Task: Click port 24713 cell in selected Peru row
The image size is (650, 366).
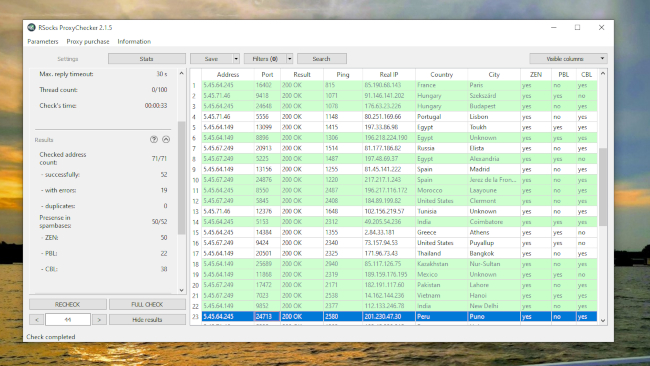Action: [x=267, y=317]
